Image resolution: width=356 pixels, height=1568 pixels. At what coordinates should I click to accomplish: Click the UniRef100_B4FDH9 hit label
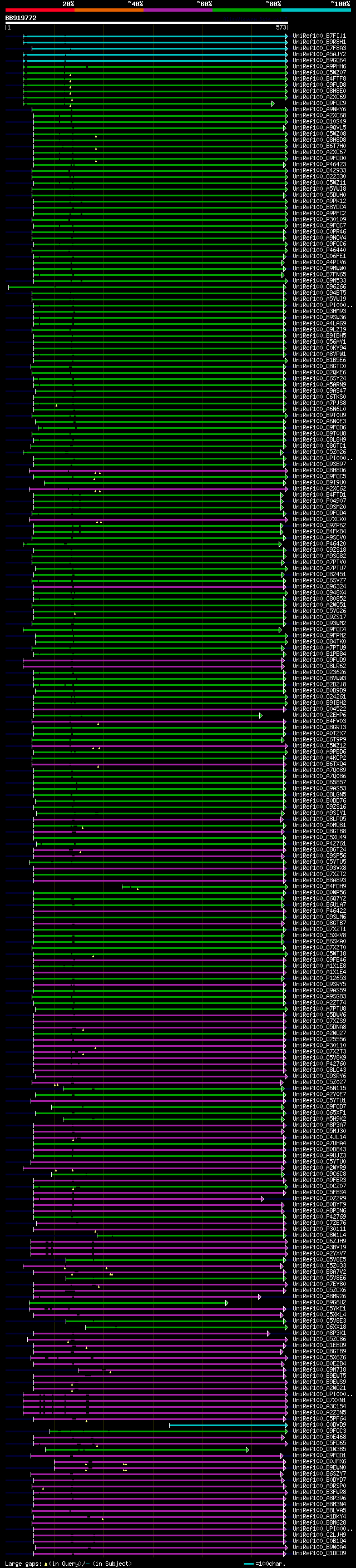click(x=319, y=886)
